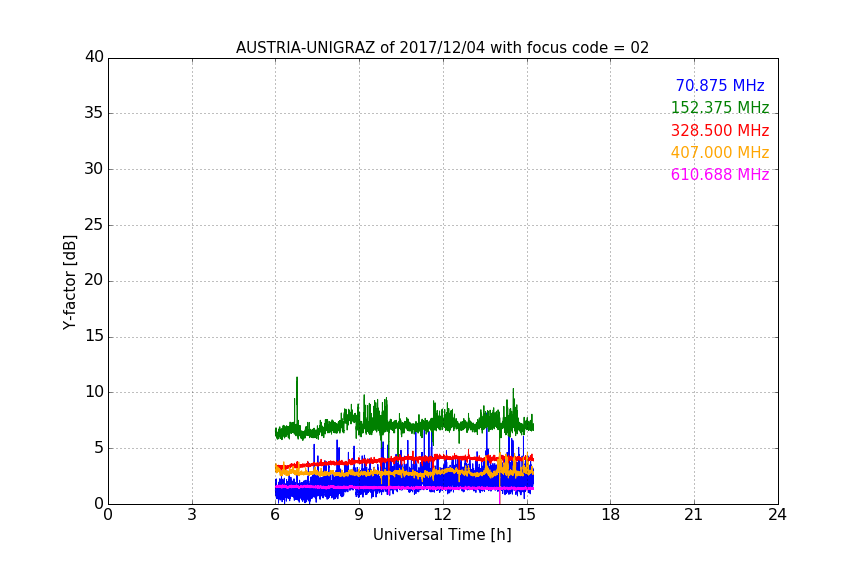Click the x-axis tick label 18
This screenshot has height=576, width=864.
tap(611, 515)
